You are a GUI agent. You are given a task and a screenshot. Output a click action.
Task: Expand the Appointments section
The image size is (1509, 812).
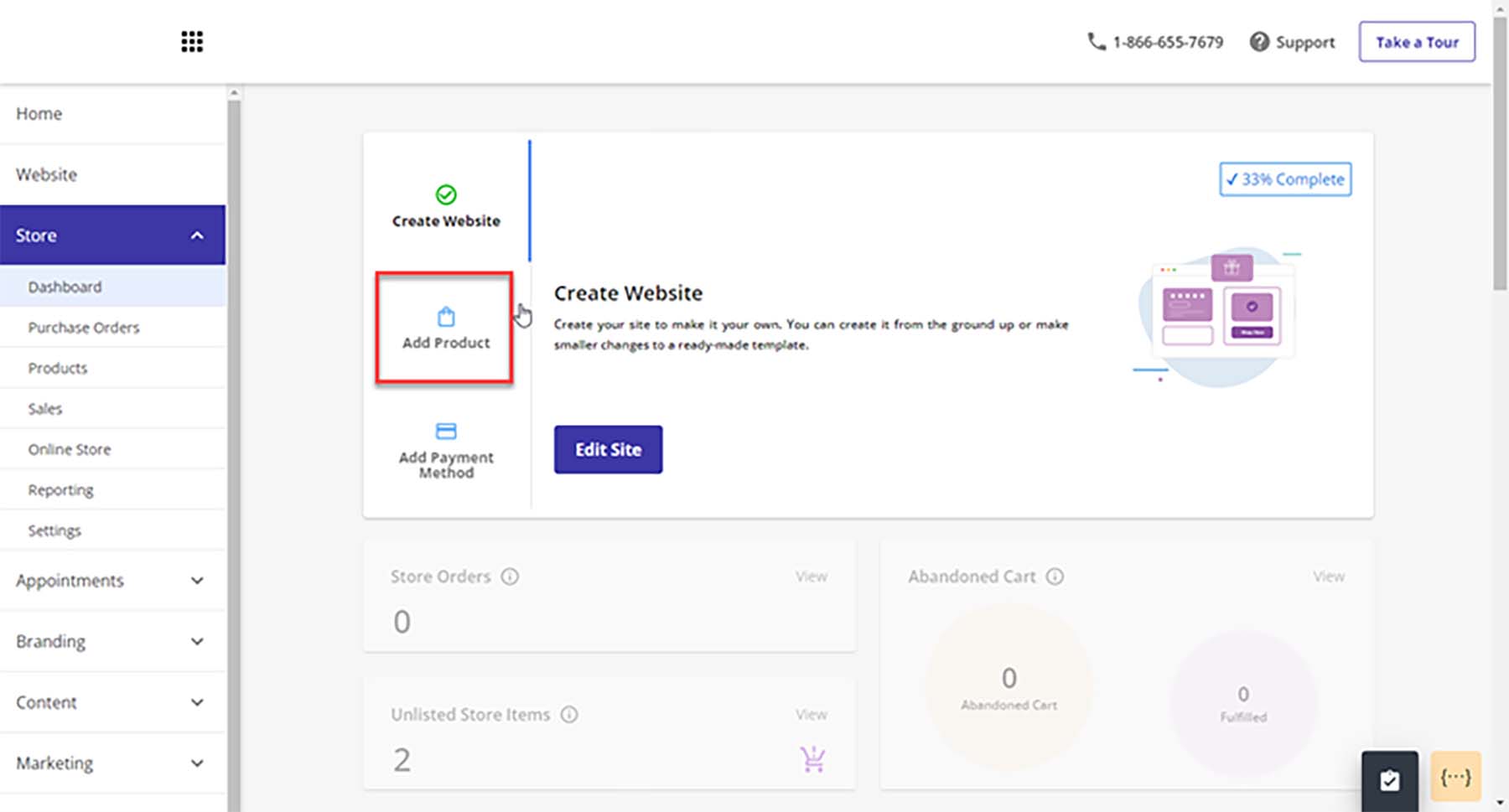point(197,580)
